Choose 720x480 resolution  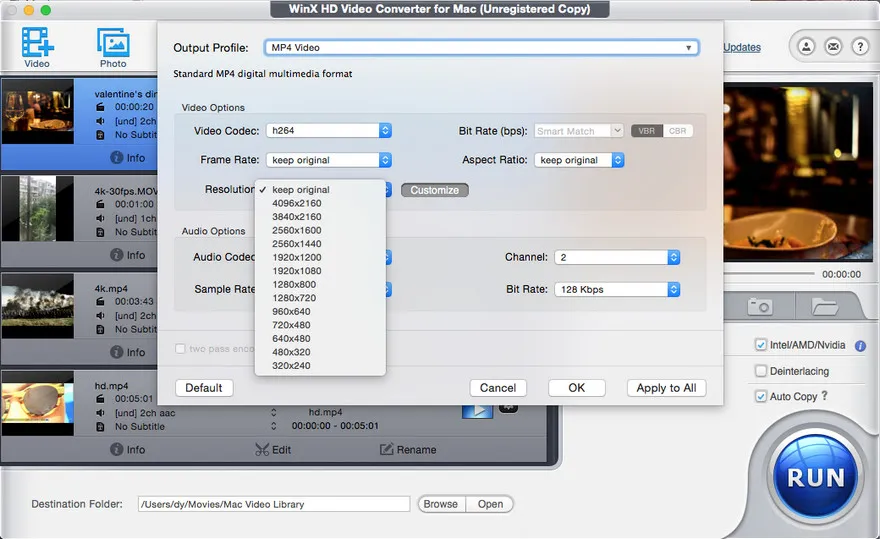pos(320,325)
